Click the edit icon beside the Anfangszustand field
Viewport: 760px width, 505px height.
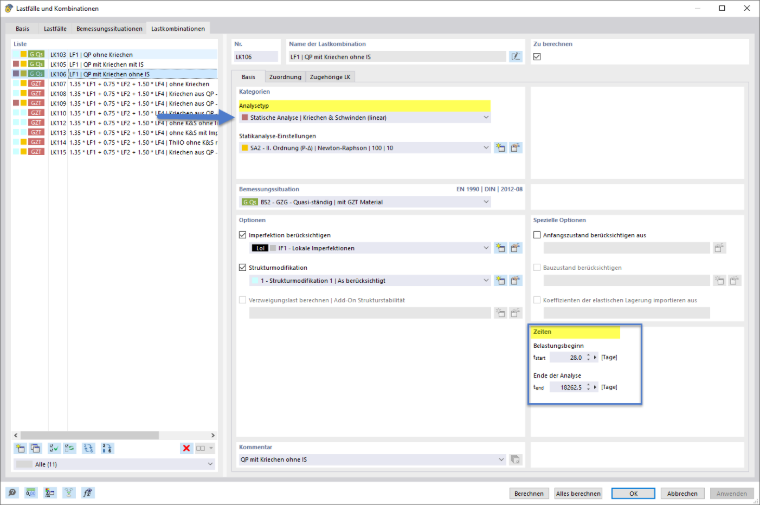point(719,248)
